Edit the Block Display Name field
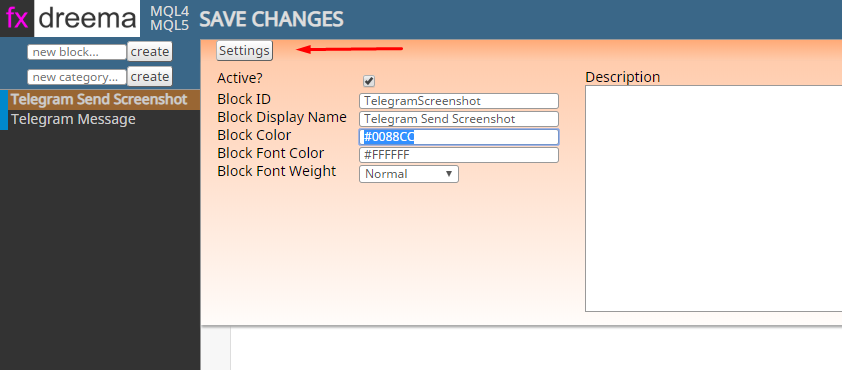Viewport: 842px width, 370px height. [x=459, y=119]
